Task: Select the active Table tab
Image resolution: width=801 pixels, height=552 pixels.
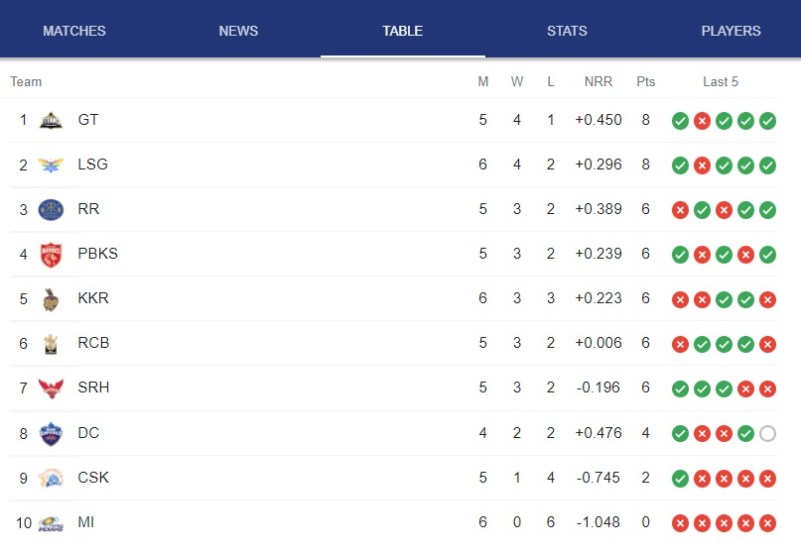Action: pyautogui.click(x=402, y=31)
